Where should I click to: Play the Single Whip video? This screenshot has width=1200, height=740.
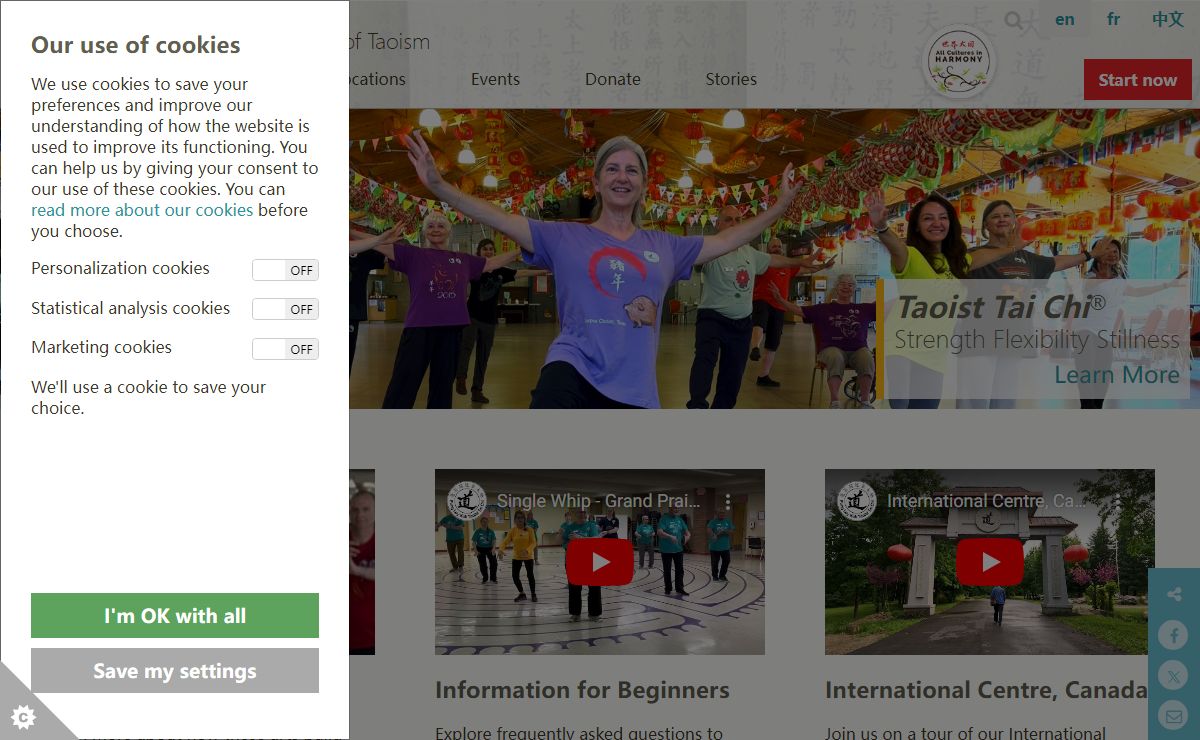coord(600,562)
